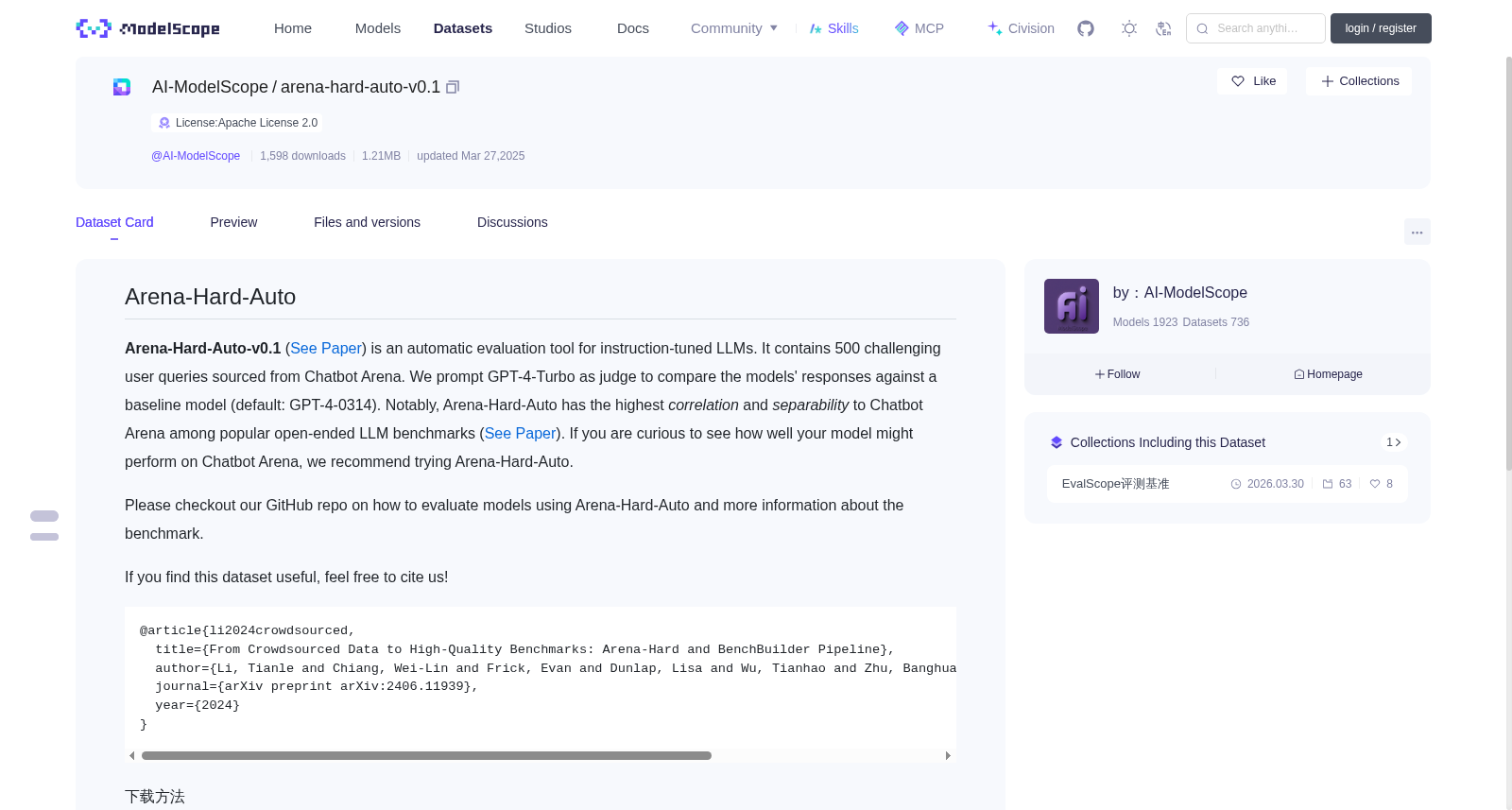Copy the dataset name using copy icon

453,87
